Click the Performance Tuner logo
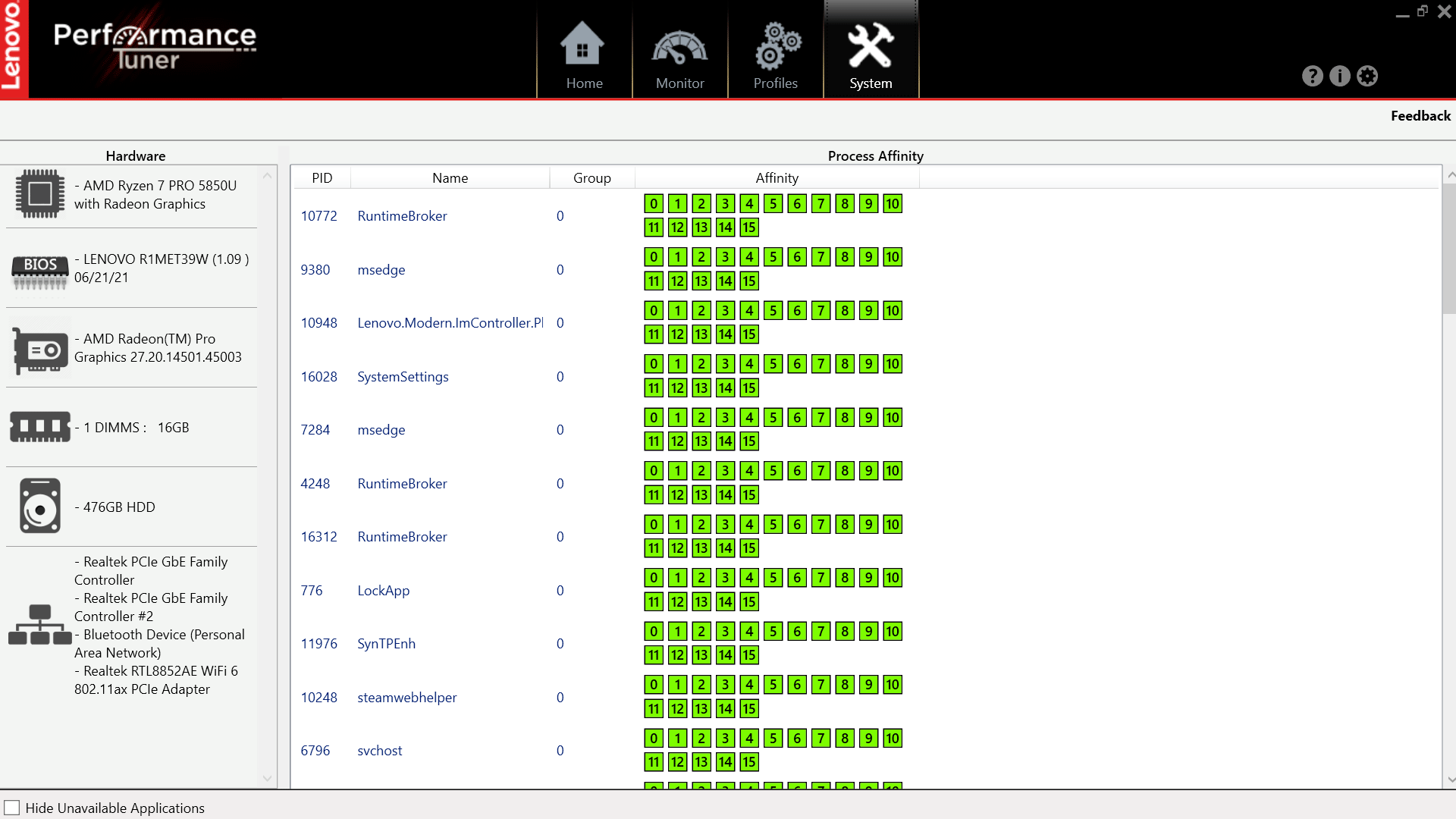 [x=155, y=46]
